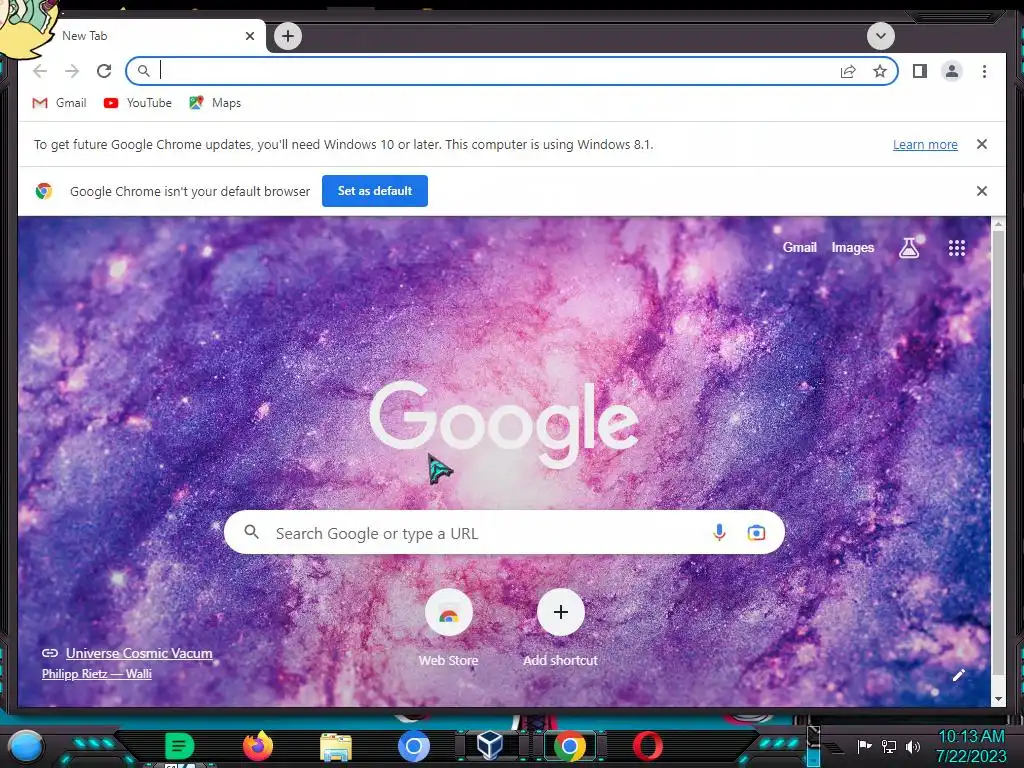Bookmark this tab with star icon
This screenshot has height=768, width=1024.
(880, 71)
